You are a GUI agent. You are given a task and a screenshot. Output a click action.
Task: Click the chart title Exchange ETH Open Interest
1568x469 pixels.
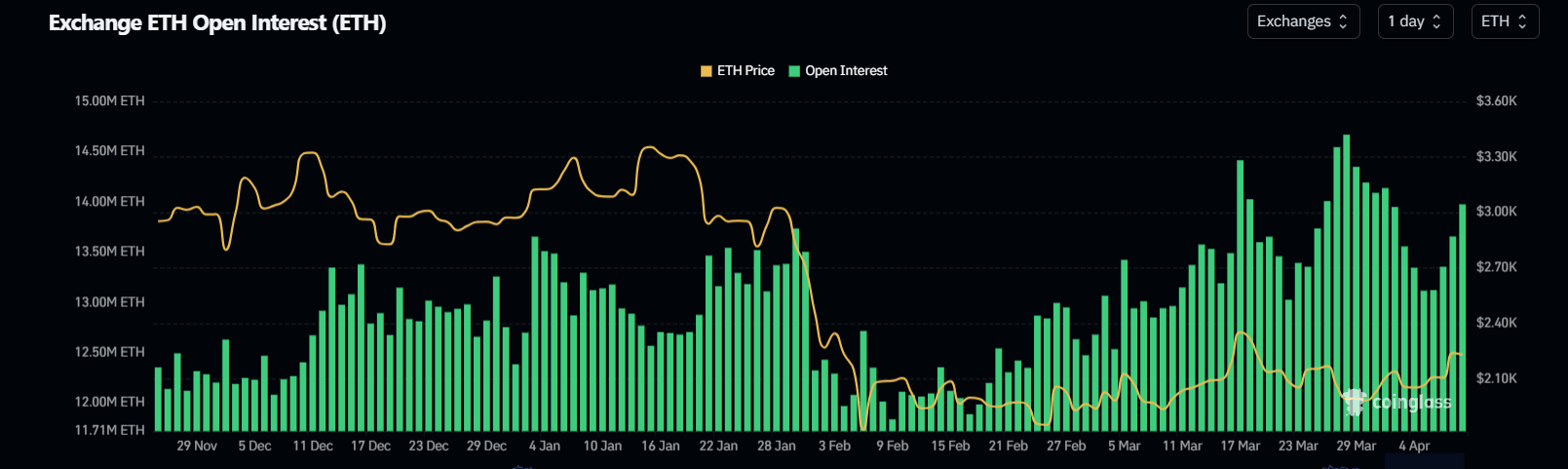(217, 23)
